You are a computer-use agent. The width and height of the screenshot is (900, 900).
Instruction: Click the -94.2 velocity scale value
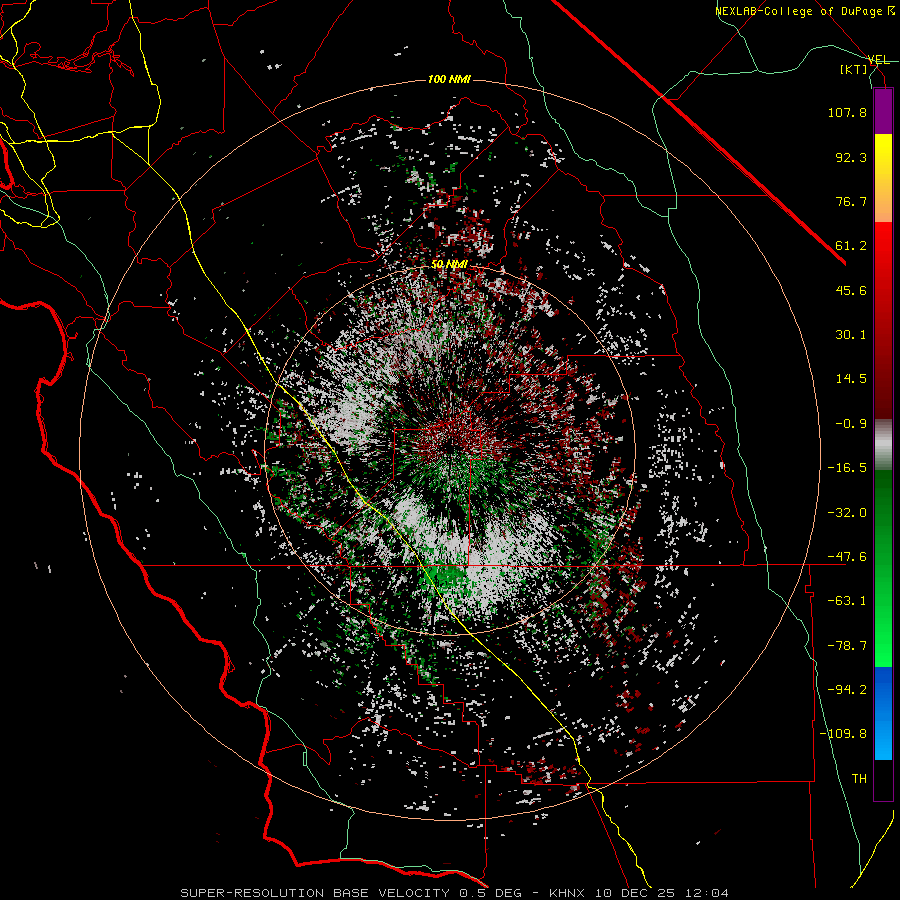pyautogui.click(x=847, y=690)
